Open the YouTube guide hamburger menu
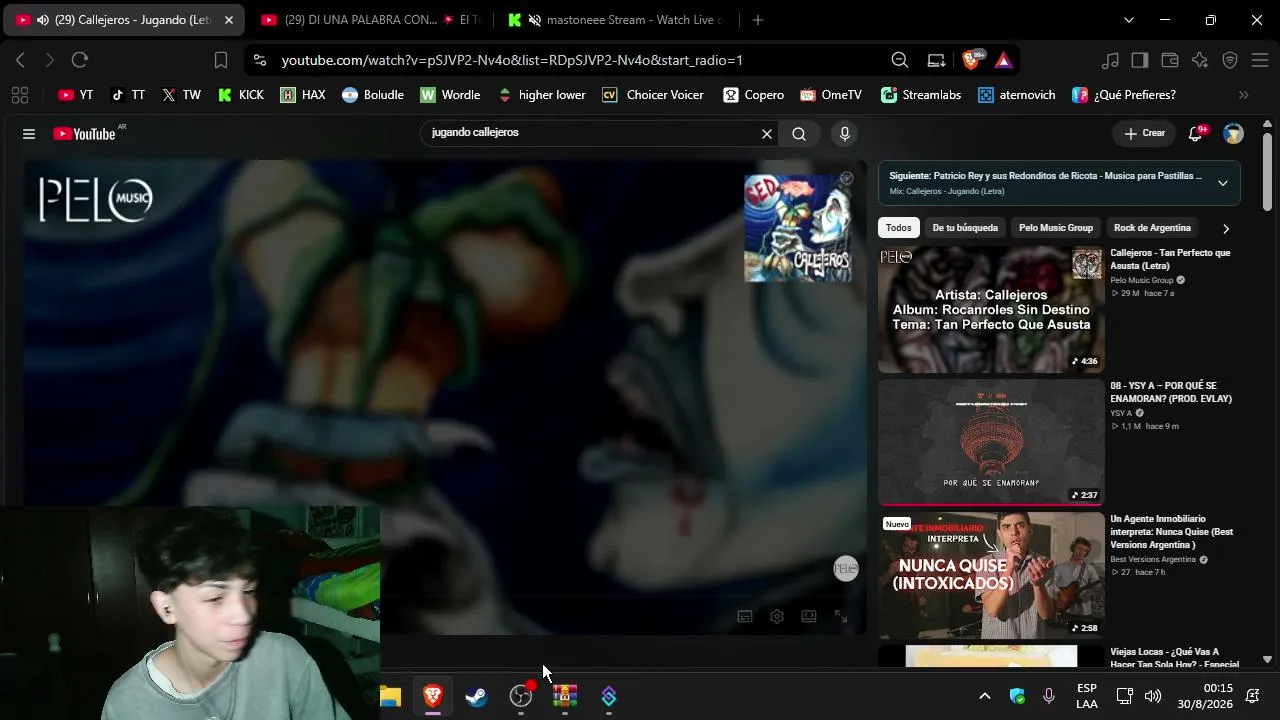This screenshot has width=1280, height=720. tap(29, 134)
